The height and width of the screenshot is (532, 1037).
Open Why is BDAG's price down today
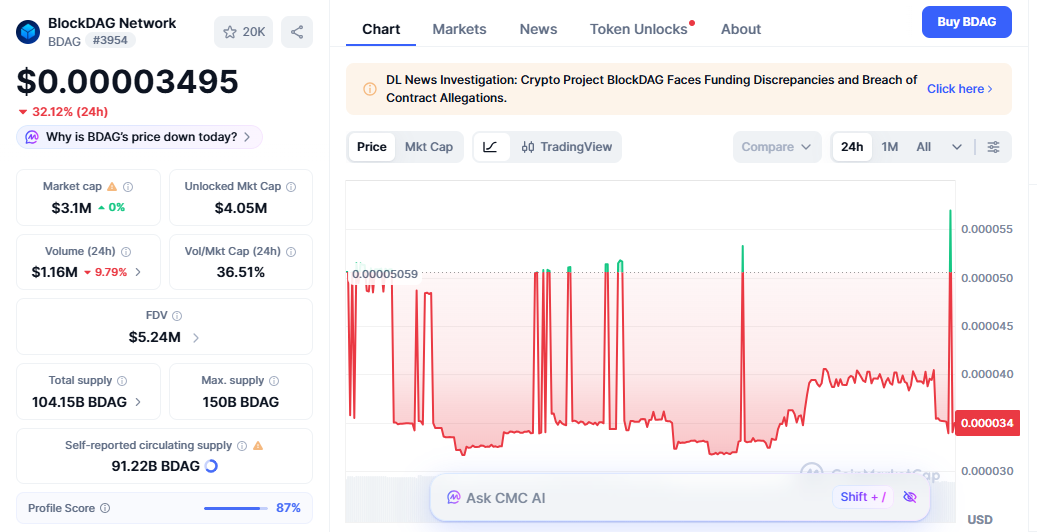click(x=140, y=138)
